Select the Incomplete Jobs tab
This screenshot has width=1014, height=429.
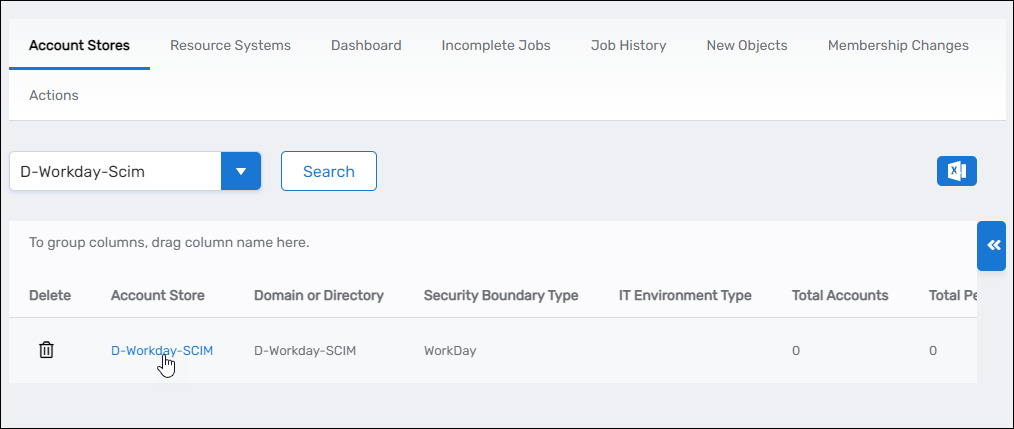point(496,45)
